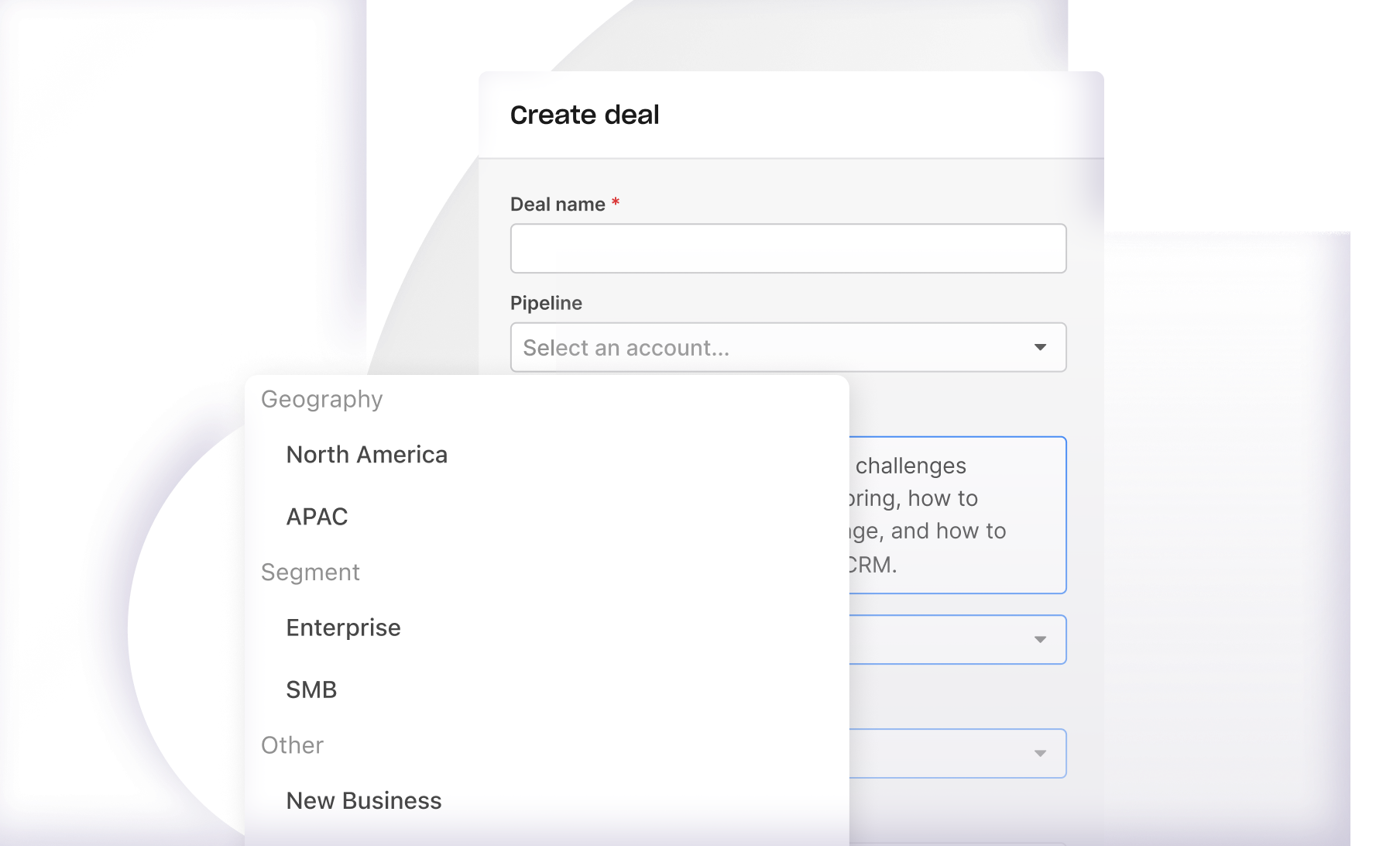Click the required asterisk beside Deal name
The width and height of the screenshot is (1400, 846).
(x=614, y=203)
